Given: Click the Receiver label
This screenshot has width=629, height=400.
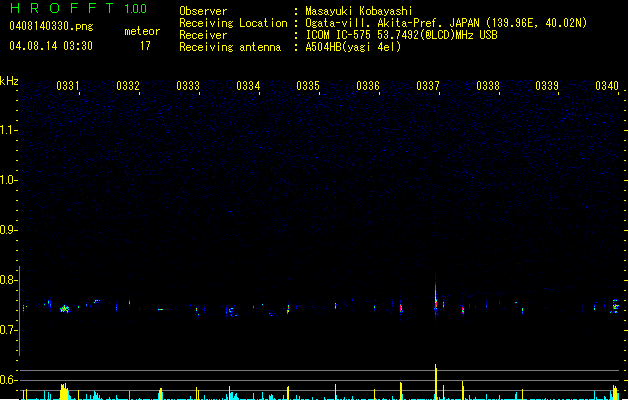Looking at the screenshot, I should (203, 35).
